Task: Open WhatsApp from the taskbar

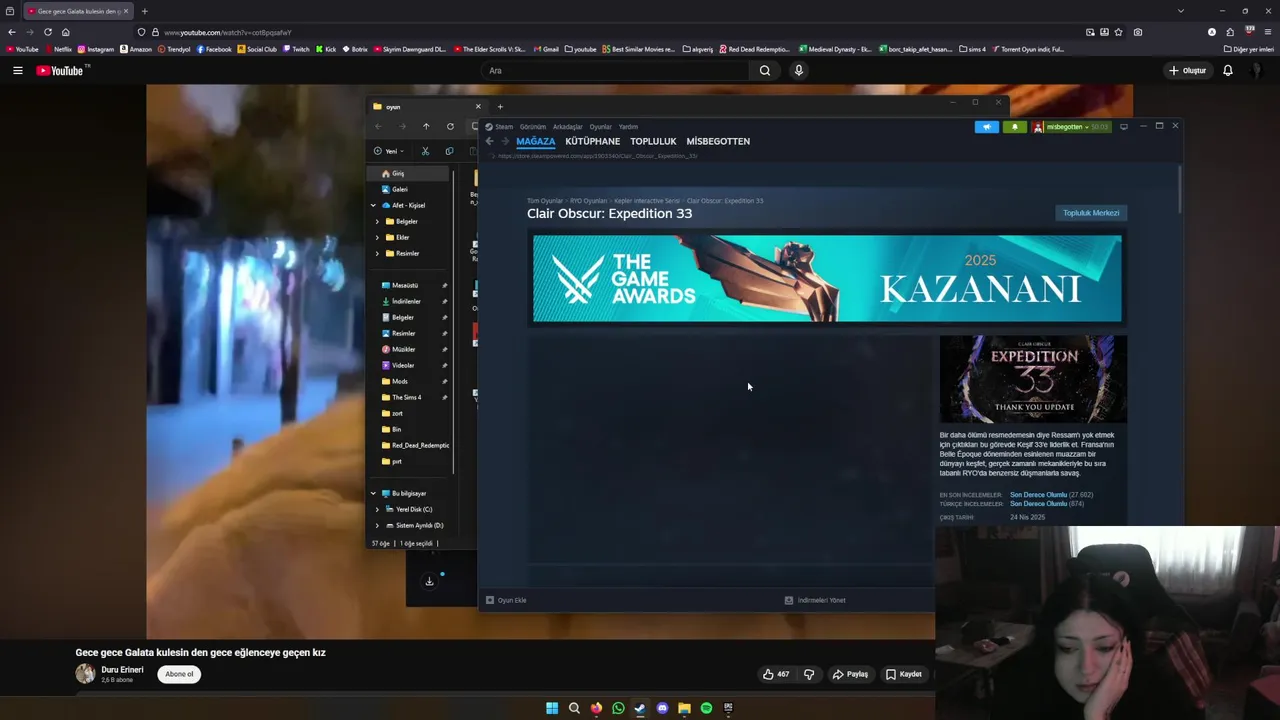Action: click(x=618, y=708)
